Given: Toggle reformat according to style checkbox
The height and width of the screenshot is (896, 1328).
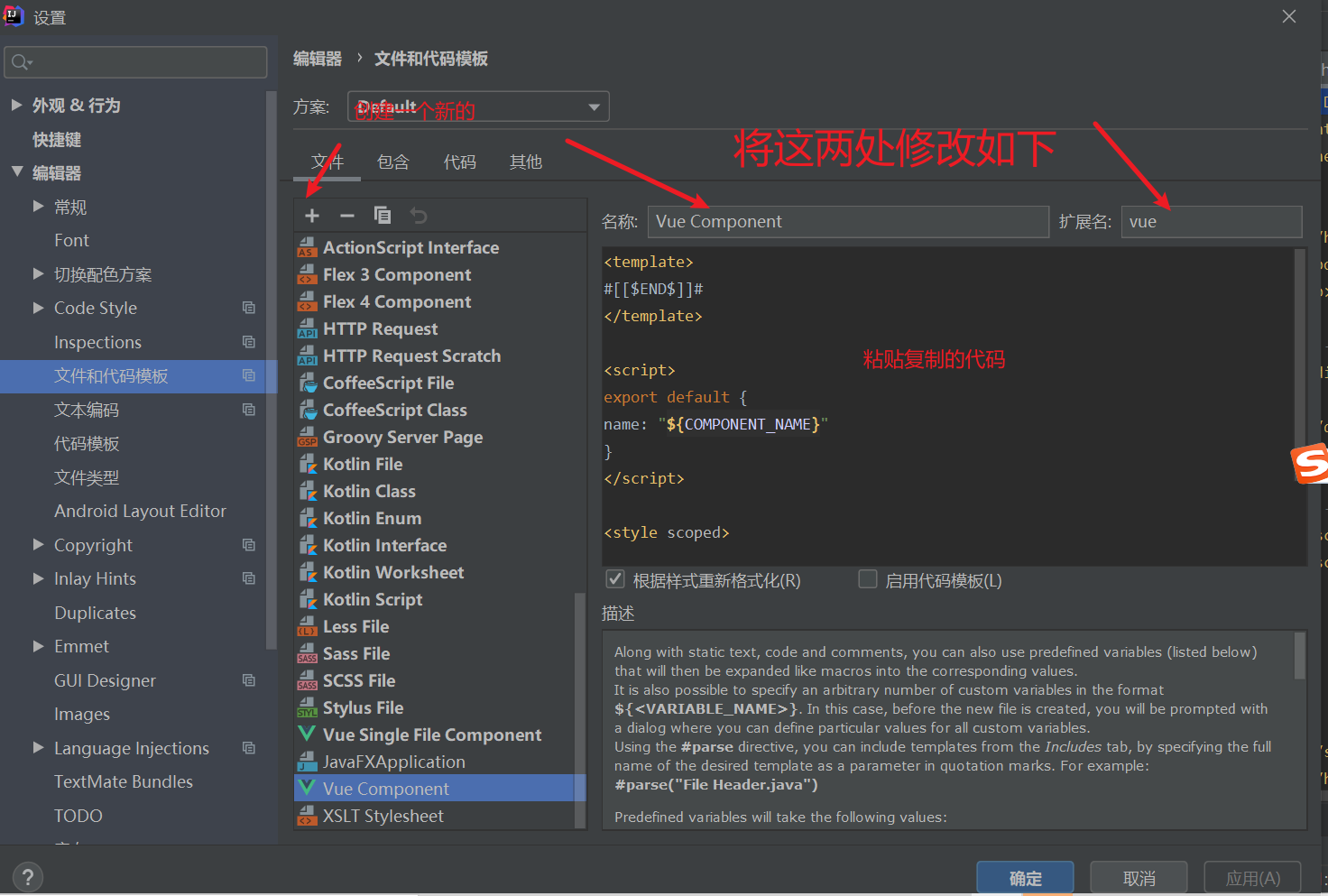Looking at the screenshot, I should (x=615, y=579).
